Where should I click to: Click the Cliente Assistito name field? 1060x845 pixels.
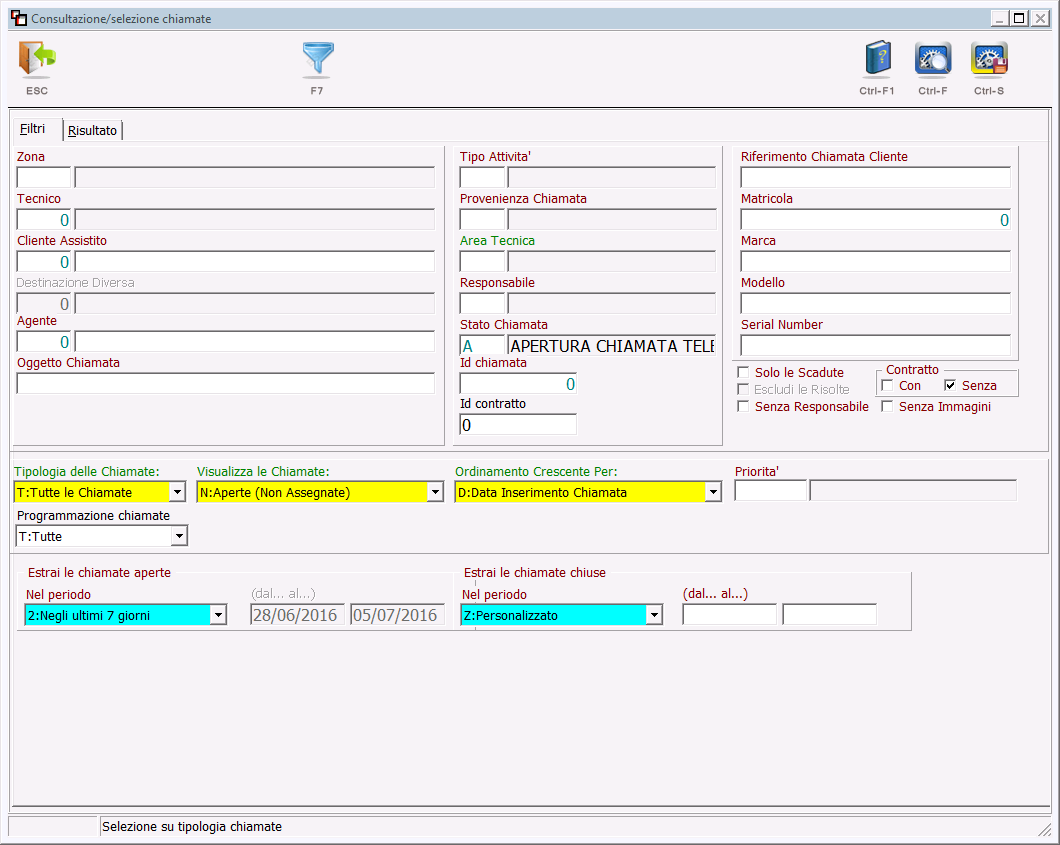click(x=254, y=262)
